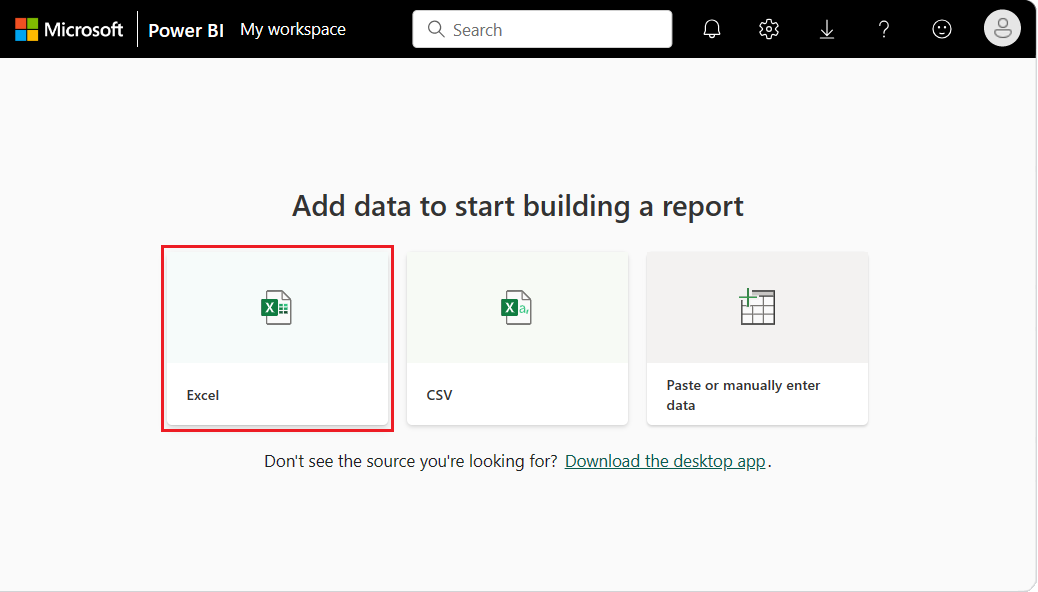This screenshot has width=1038, height=592.
Task: Open the account profile avatar
Action: [x=1002, y=28]
